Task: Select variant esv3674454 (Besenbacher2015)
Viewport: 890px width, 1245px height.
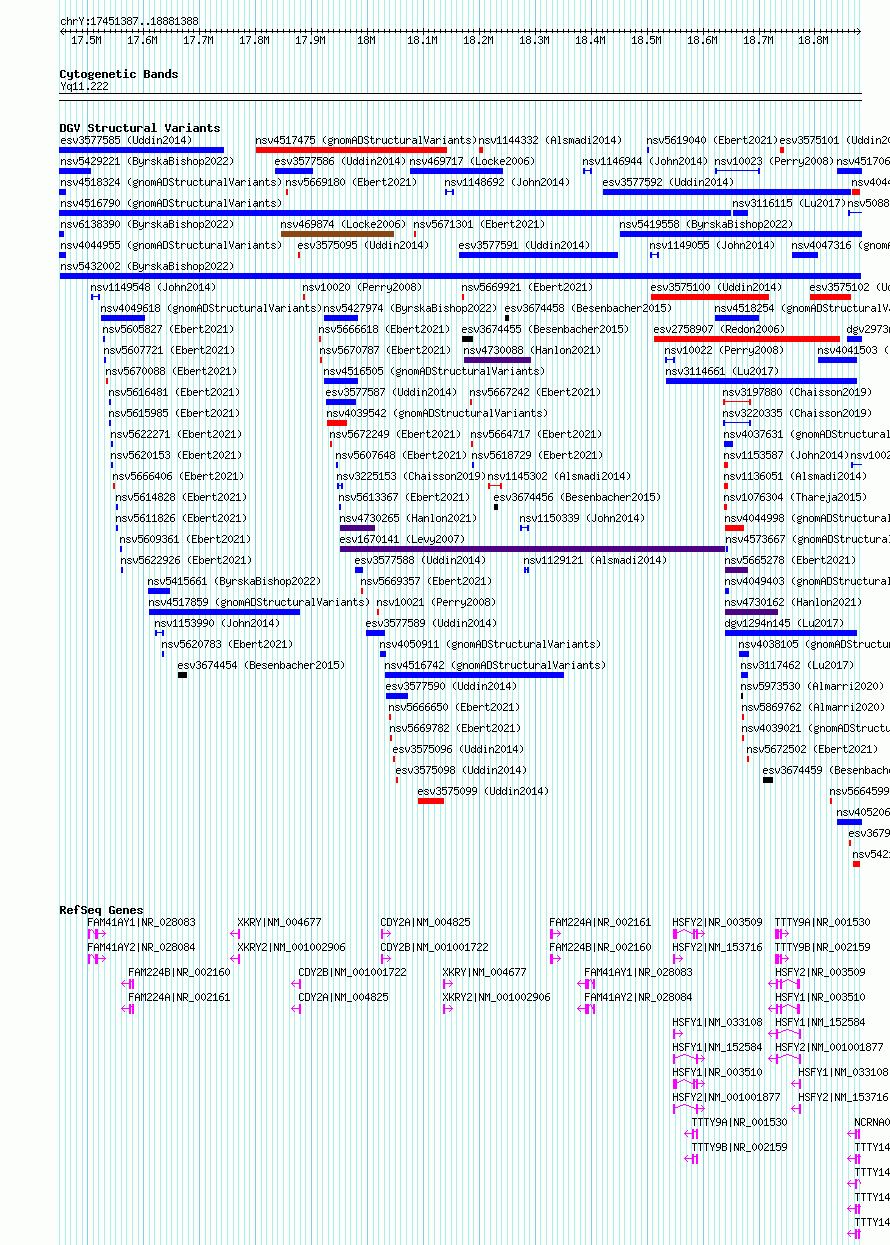Action: pyautogui.click(x=261, y=665)
